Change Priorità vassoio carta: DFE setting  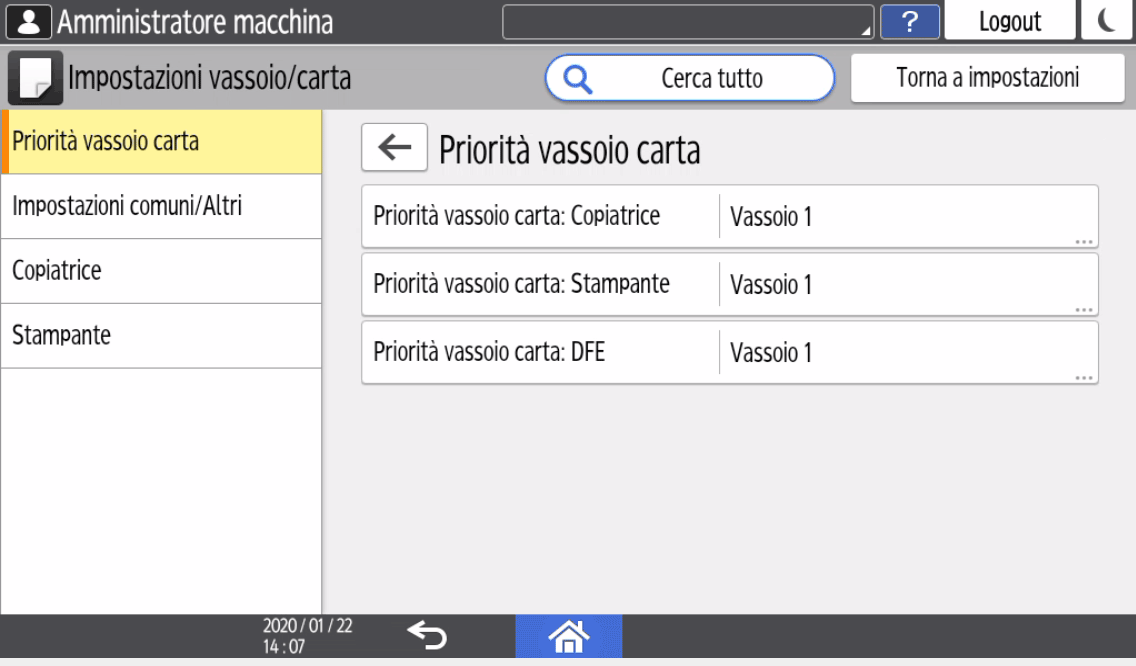[x=730, y=352]
